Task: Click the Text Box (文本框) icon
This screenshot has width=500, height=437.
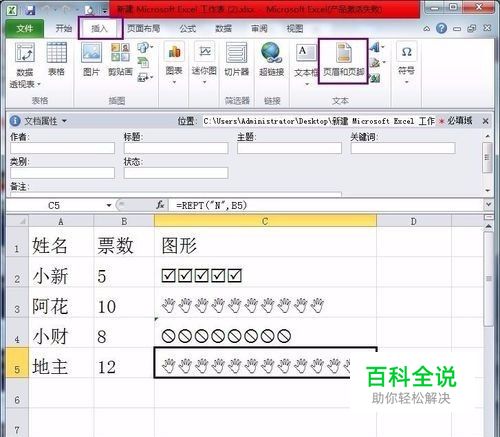Action: [x=306, y=53]
